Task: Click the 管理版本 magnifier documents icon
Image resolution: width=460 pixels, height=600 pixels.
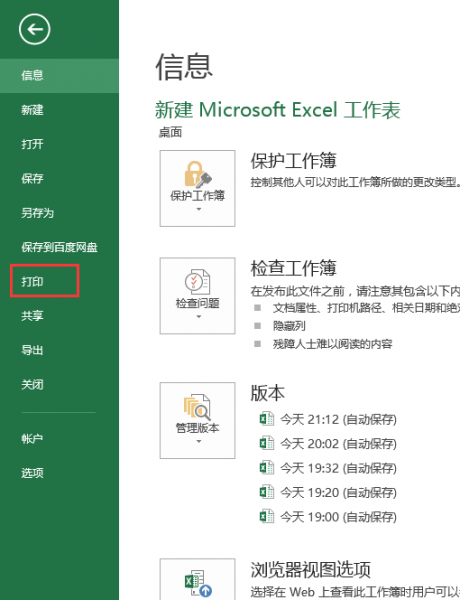Action: point(197,407)
